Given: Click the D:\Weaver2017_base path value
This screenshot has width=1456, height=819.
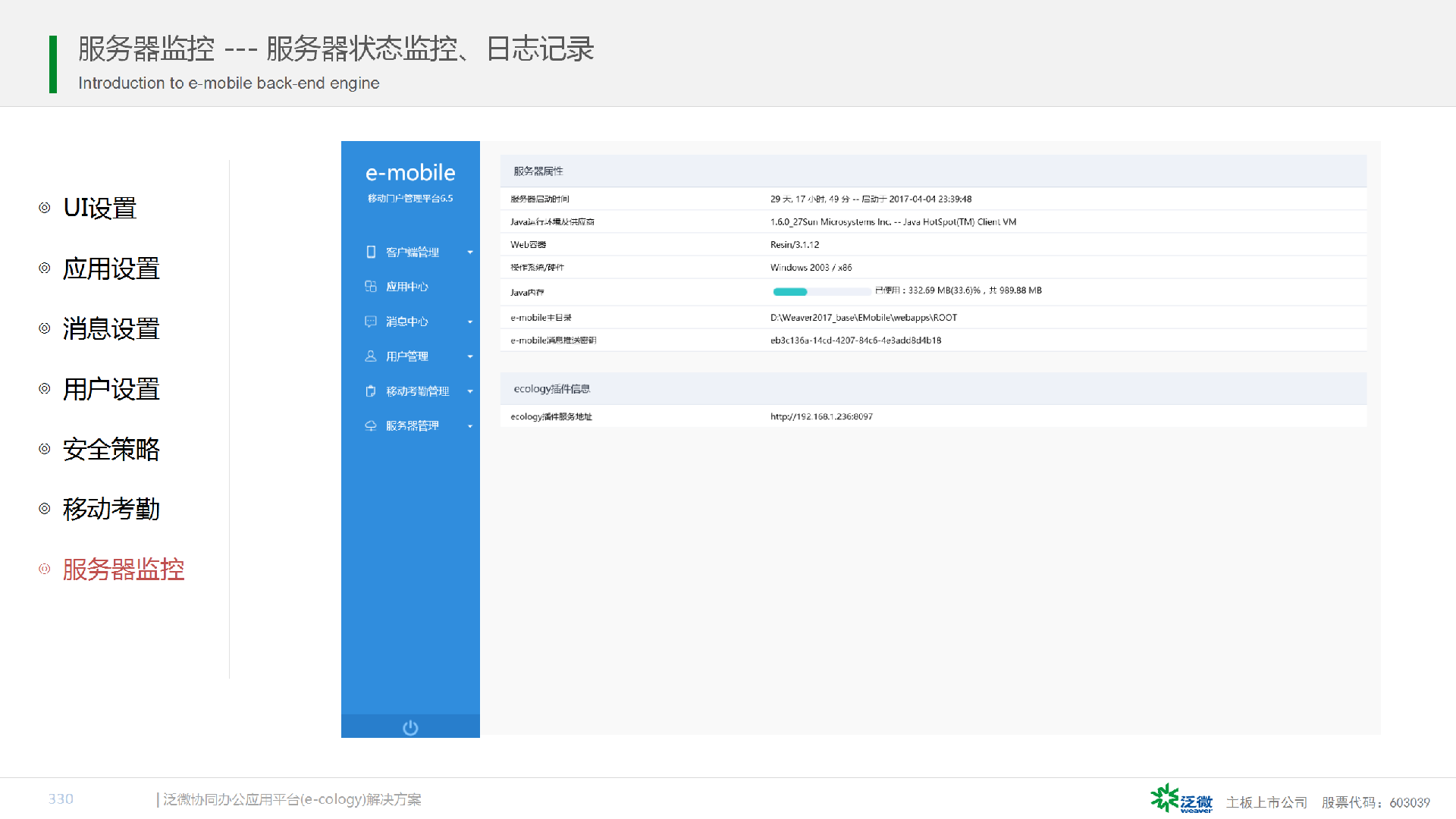Looking at the screenshot, I should point(863,318).
